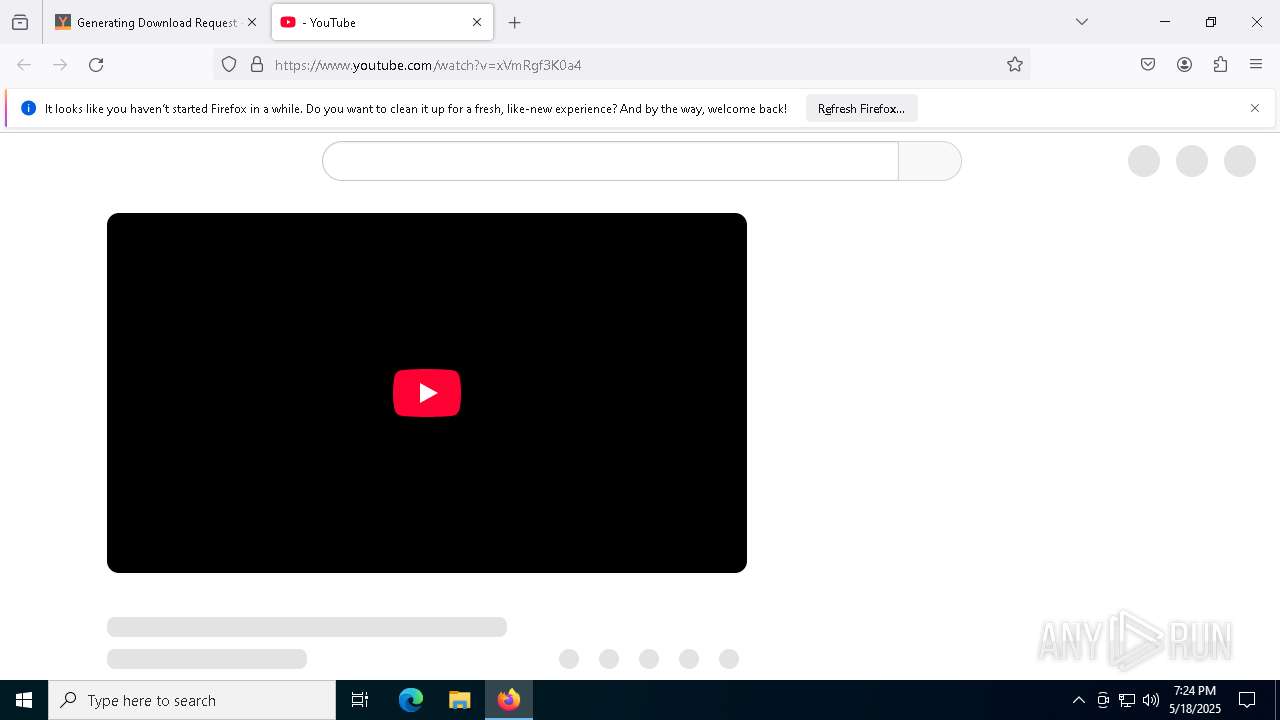1280x720 pixels.
Task: Open Firefox View recent browsing icon
Action: pos(20,22)
